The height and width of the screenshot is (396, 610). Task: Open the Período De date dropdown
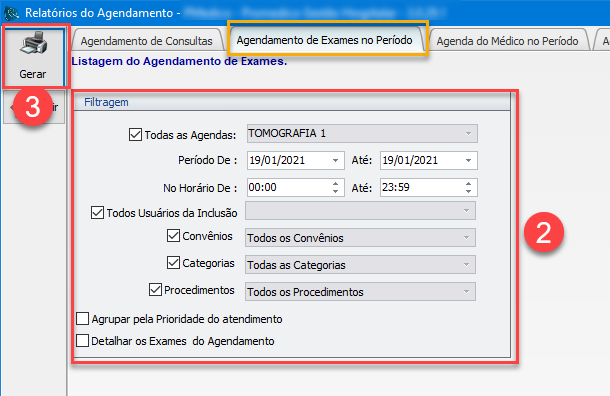(x=335, y=161)
